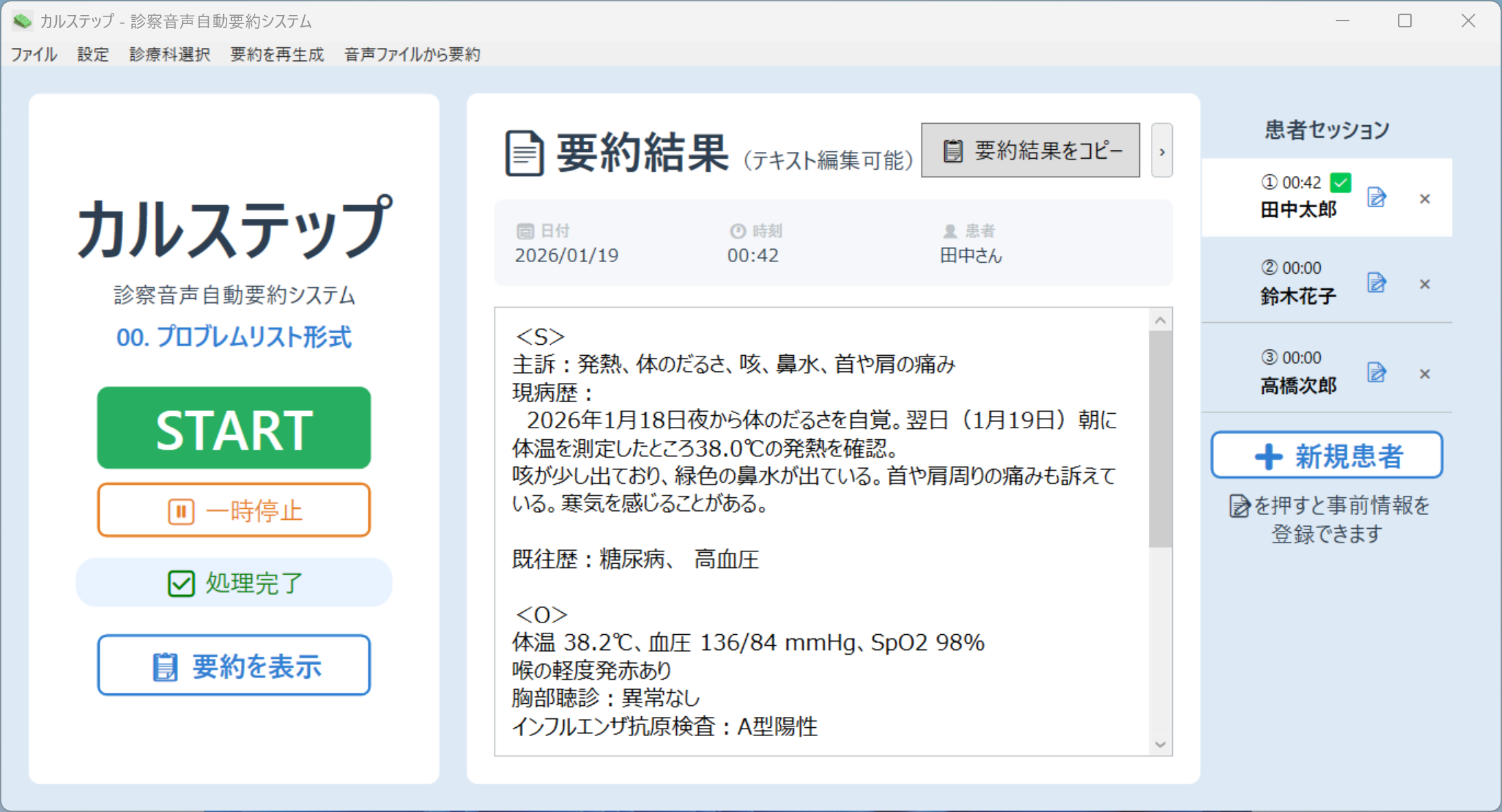Click the 要約を表示 clipboard button
This screenshot has width=1502, height=812.
[234, 666]
